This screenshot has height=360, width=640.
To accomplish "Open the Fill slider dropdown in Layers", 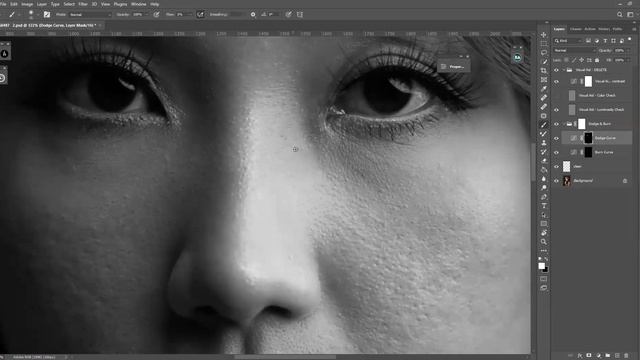I will [x=627, y=60].
